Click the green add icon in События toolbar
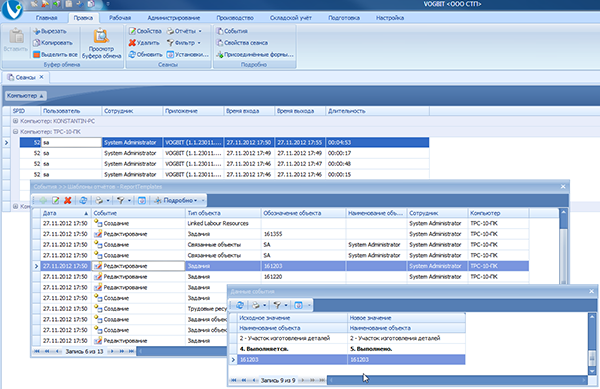 coord(43,200)
